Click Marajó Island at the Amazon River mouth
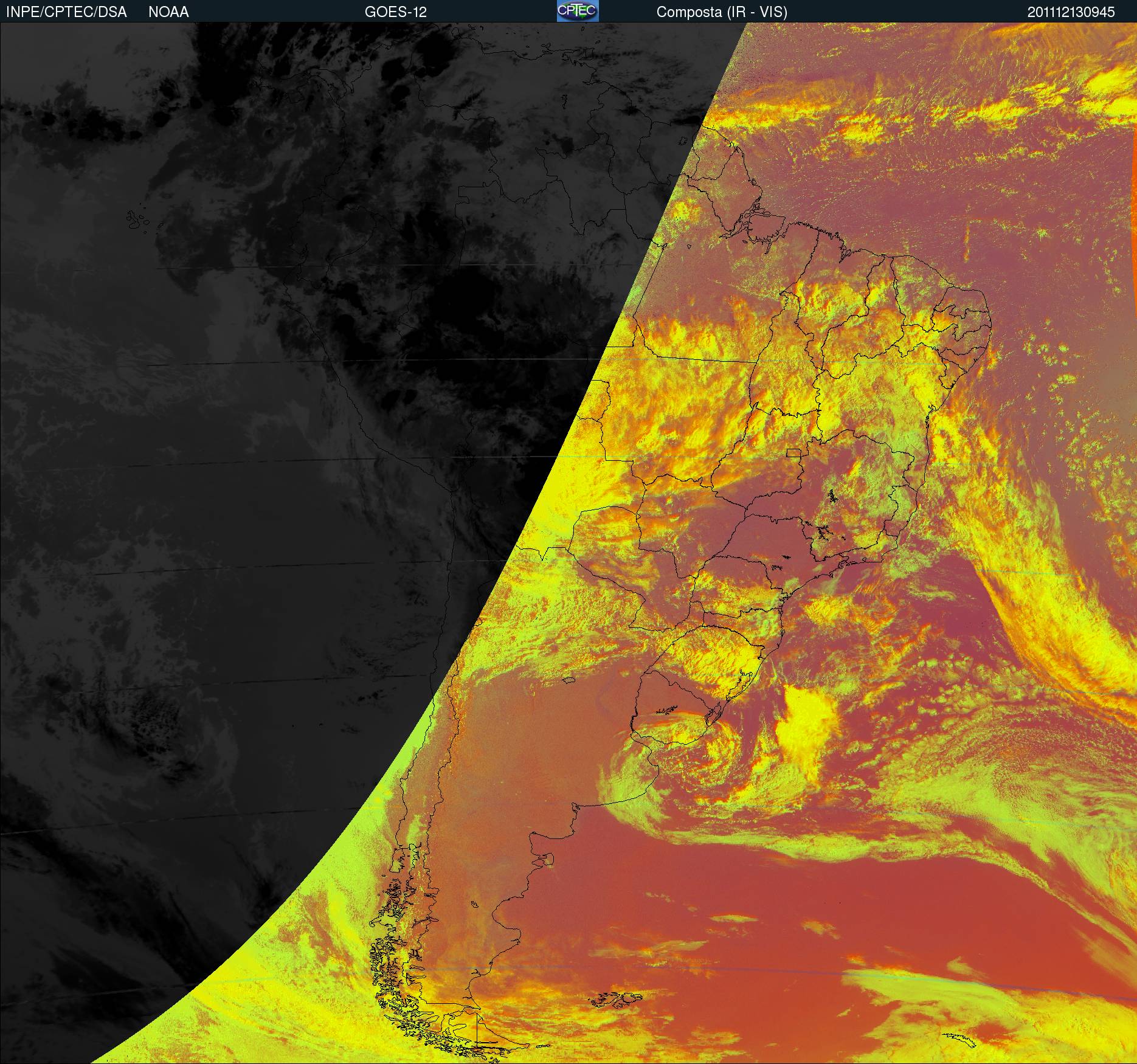This screenshot has height=1064, width=1137. click(756, 217)
